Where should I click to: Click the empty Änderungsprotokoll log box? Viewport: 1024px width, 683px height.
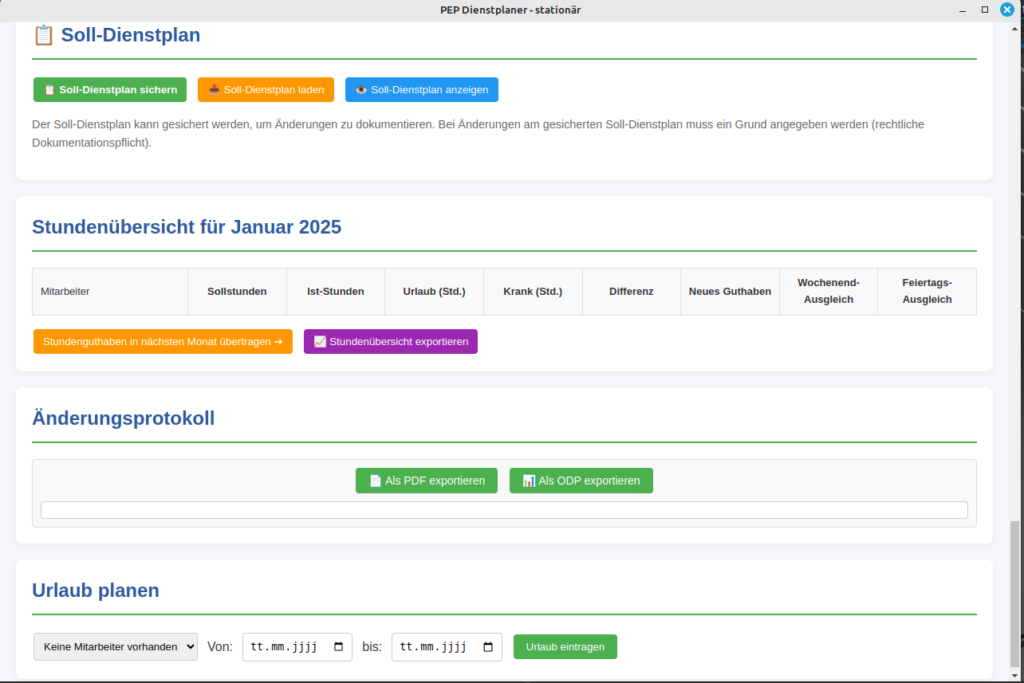click(504, 510)
